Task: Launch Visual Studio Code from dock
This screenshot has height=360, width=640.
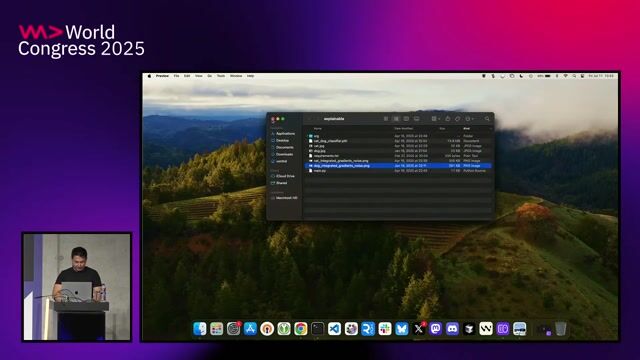Action: click(x=334, y=329)
